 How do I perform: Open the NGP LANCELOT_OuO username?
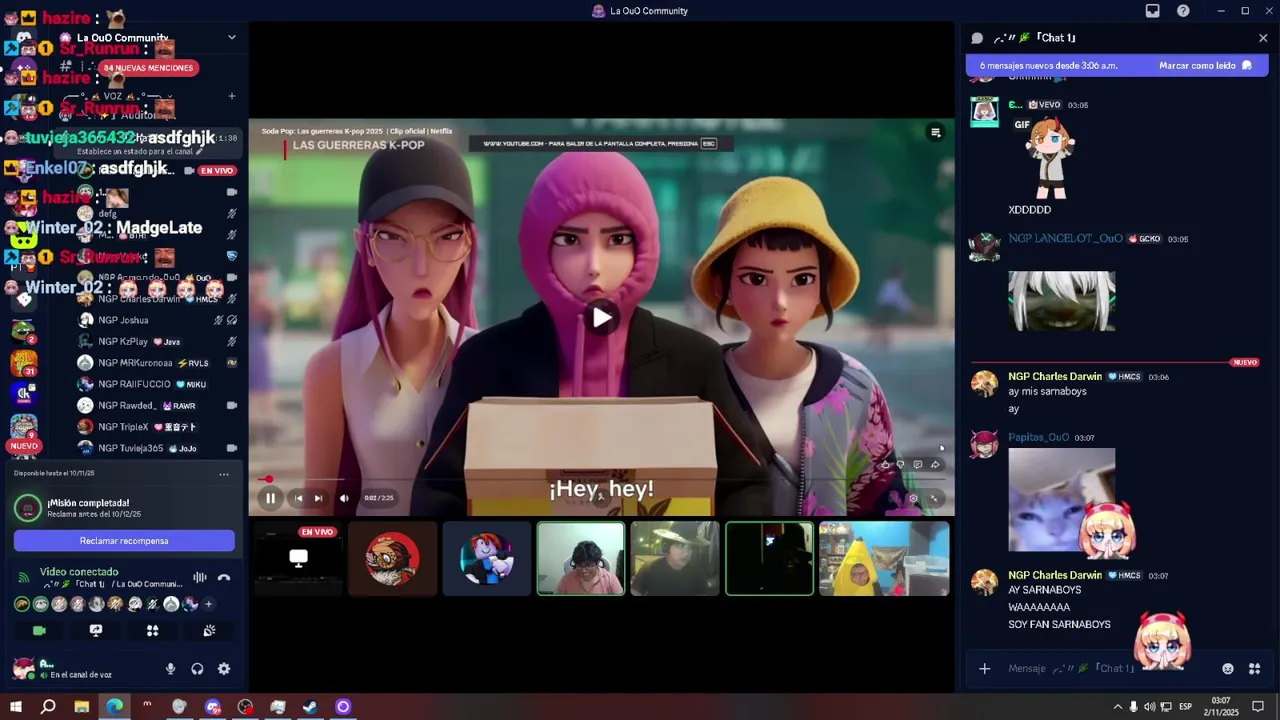coord(1065,238)
